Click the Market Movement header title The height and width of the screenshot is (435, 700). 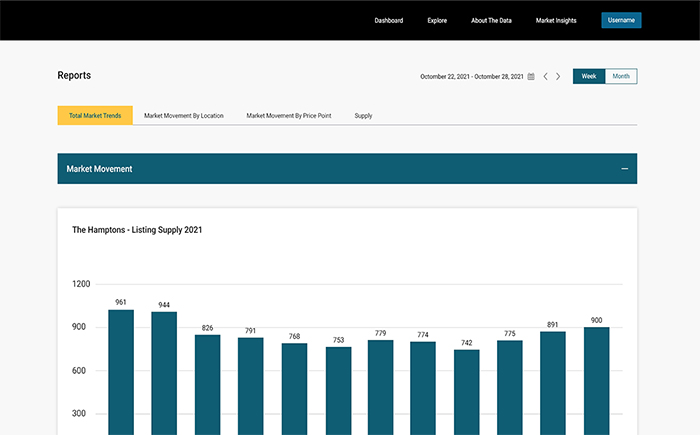pos(99,169)
